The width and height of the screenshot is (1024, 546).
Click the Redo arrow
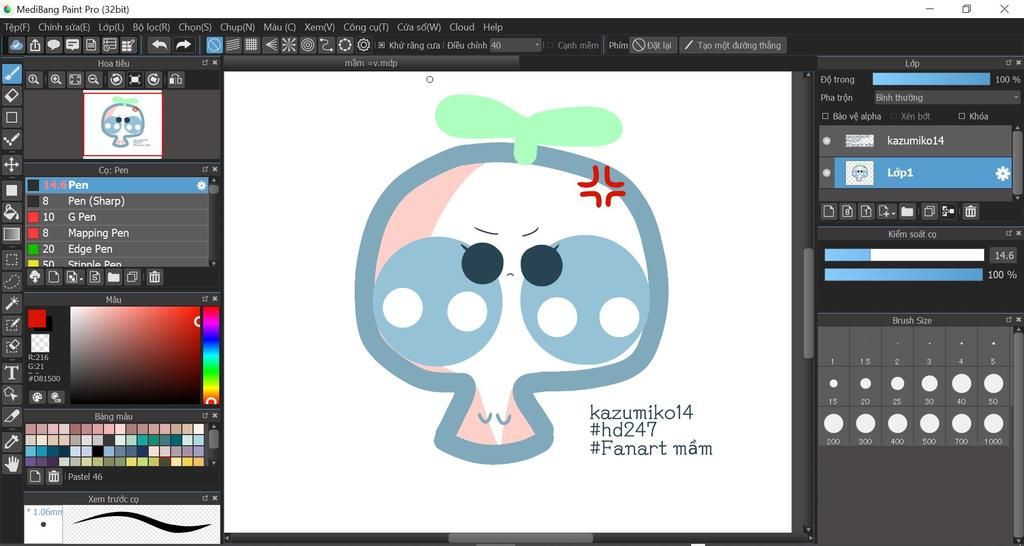[x=184, y=45]
